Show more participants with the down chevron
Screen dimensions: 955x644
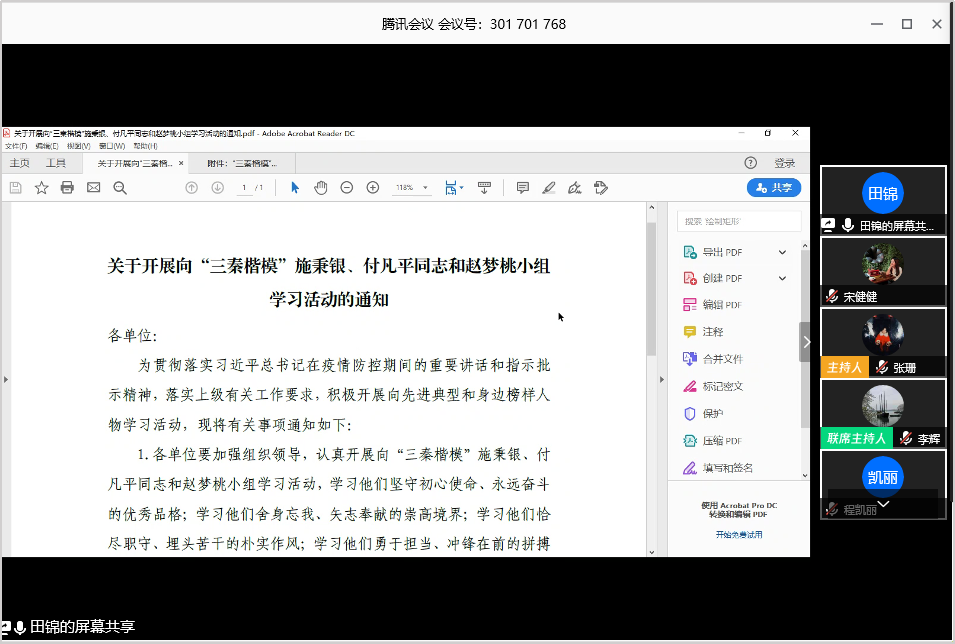pyautogui.click(x=883, y=504)
